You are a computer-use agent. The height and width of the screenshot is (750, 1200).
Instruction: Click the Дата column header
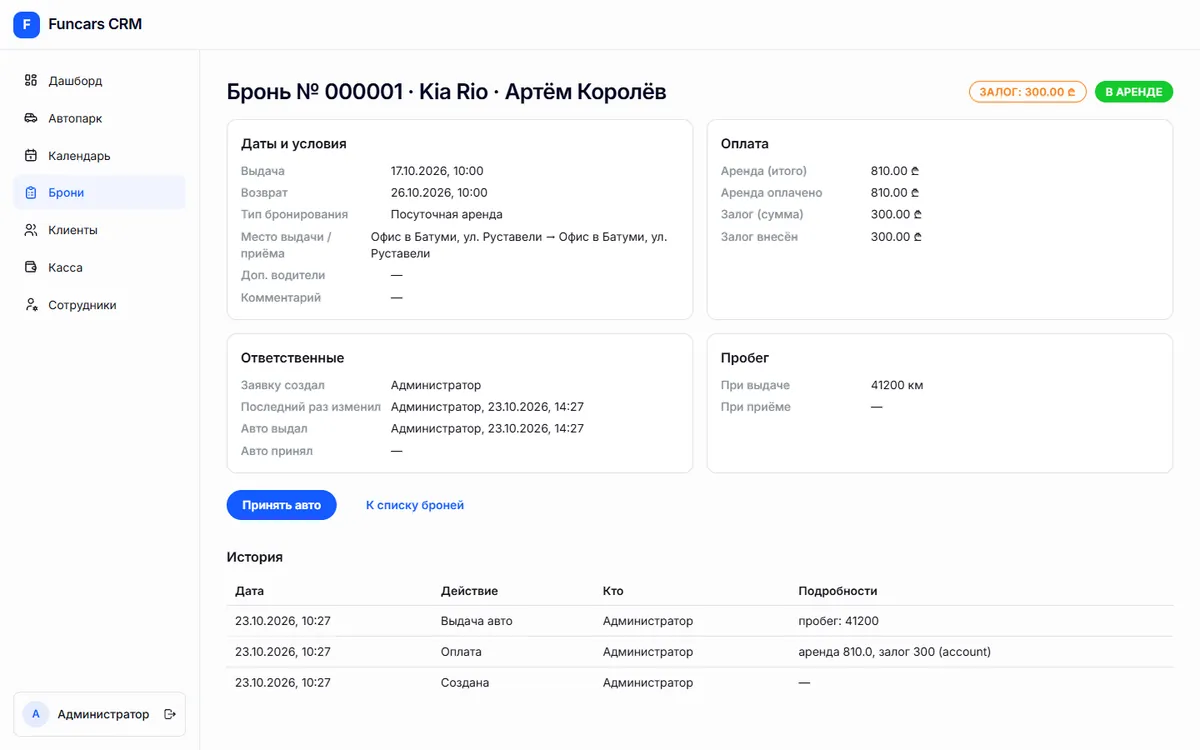tap(250, 591)
